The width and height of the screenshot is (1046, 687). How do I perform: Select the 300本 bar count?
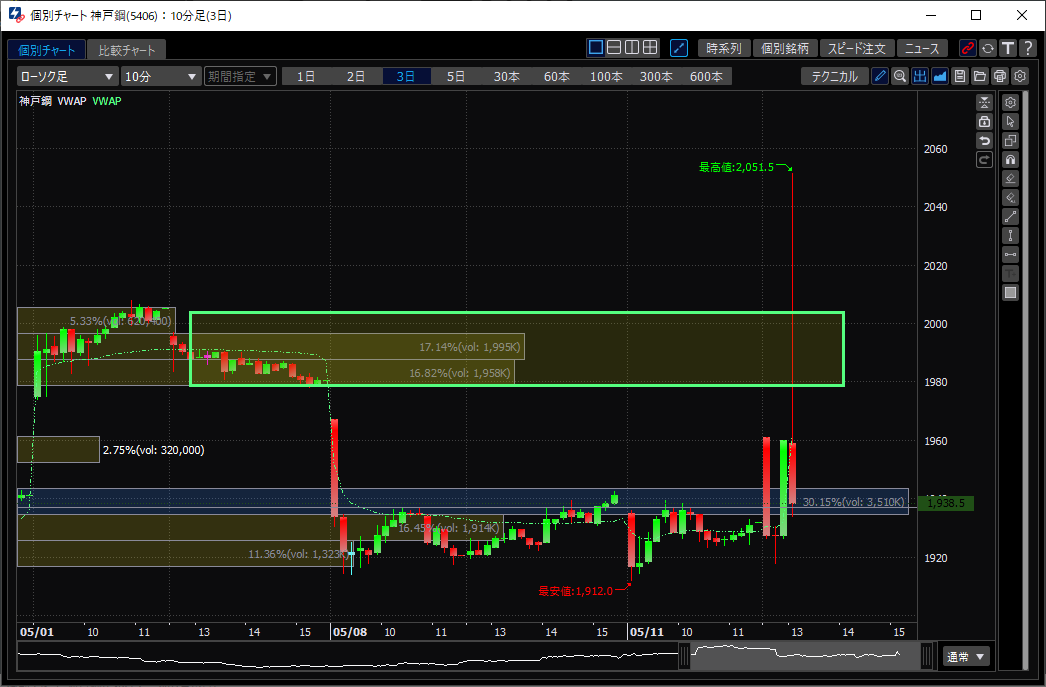656,77
